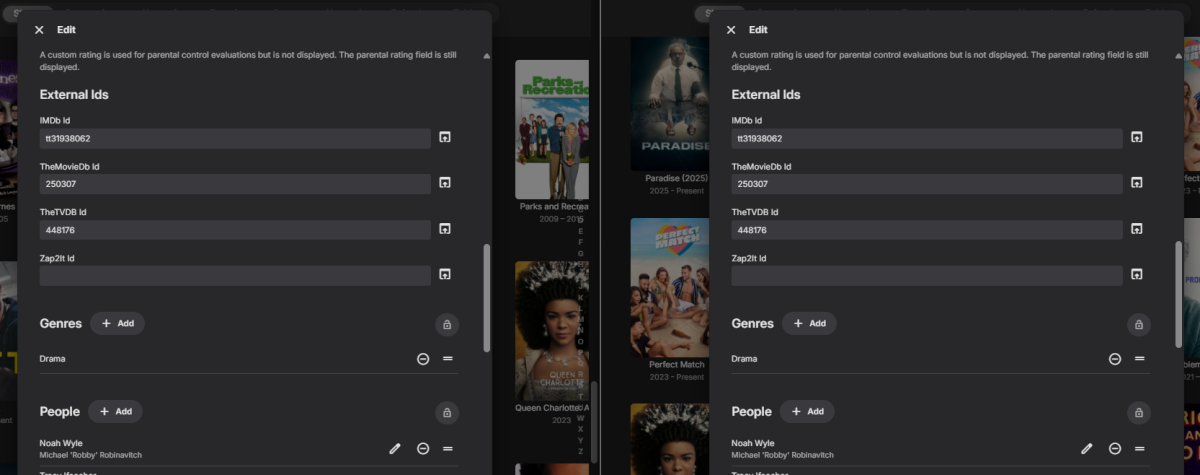Image resolution: width=1200 pixels, height=475 pixels.
Task: Add a genre in the left dialog
Action: click(118, 323)
